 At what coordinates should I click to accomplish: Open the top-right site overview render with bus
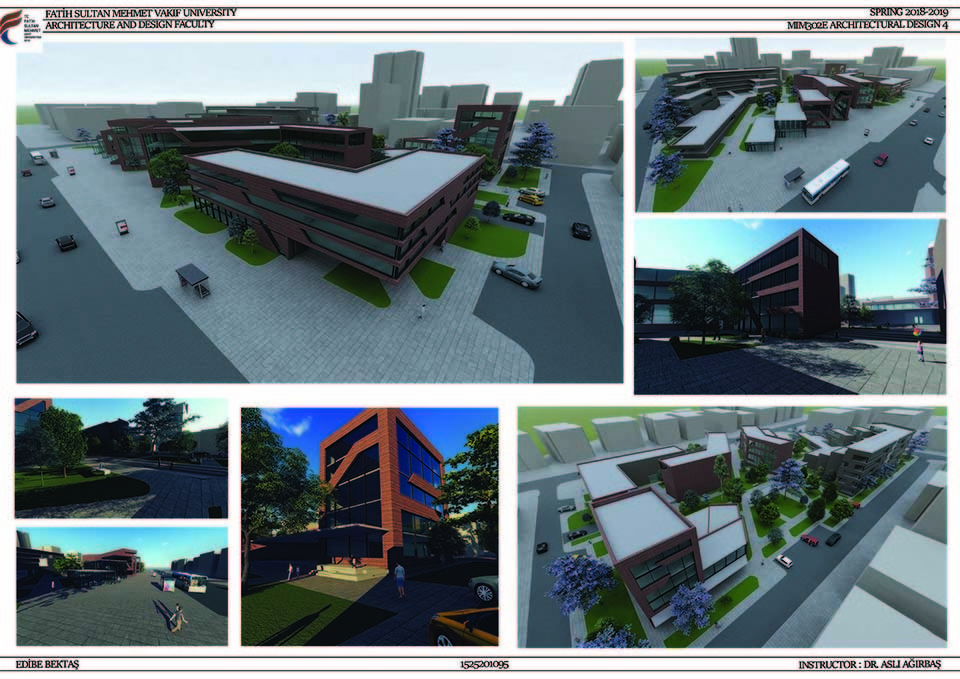pyautogui.click(x=789, y=125)
